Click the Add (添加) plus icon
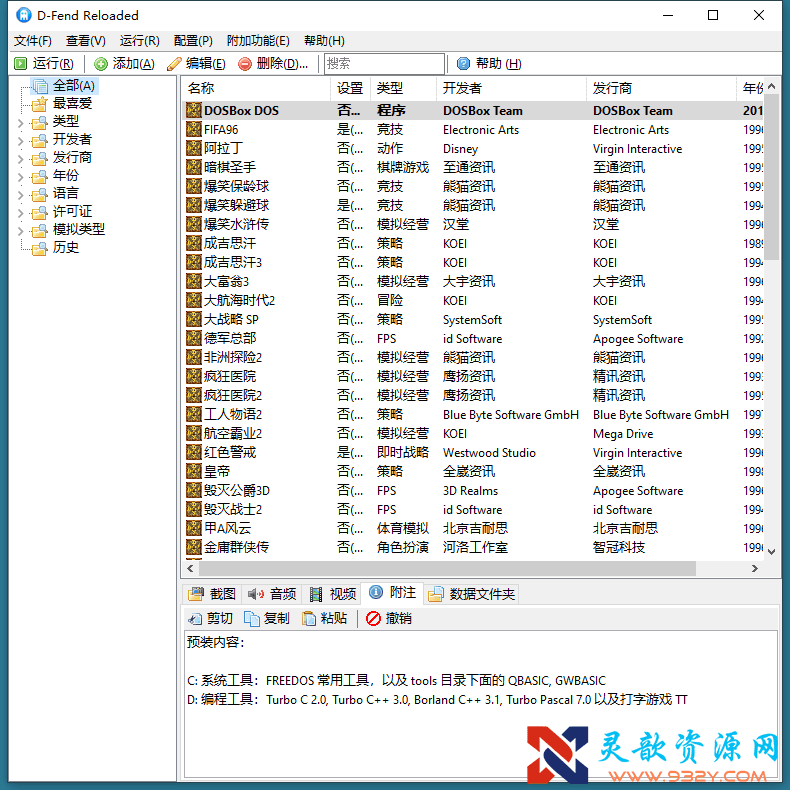Screen dimensions: 790x790 (101, 63)
